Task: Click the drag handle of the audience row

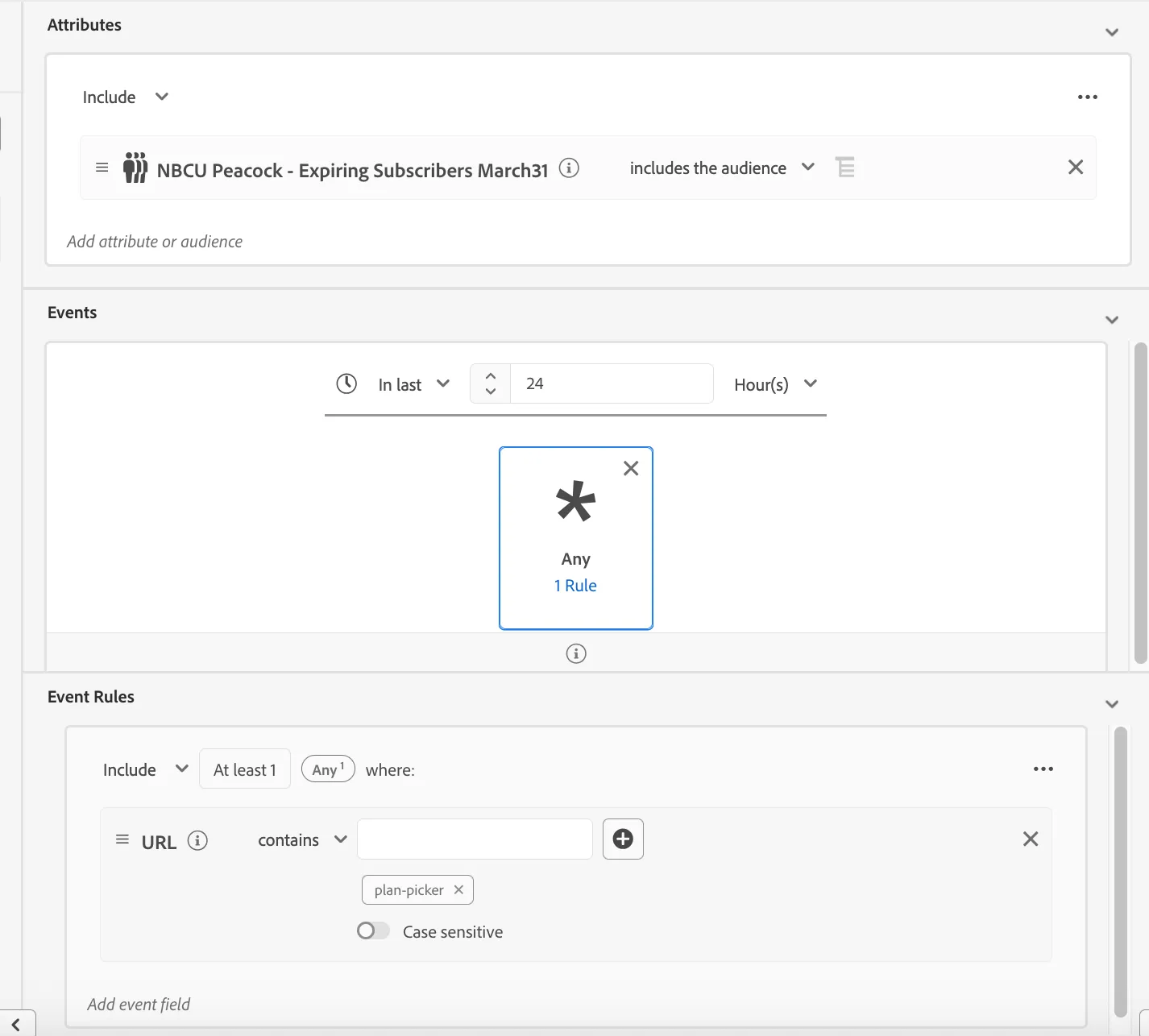Action: [x=102, y=168]
